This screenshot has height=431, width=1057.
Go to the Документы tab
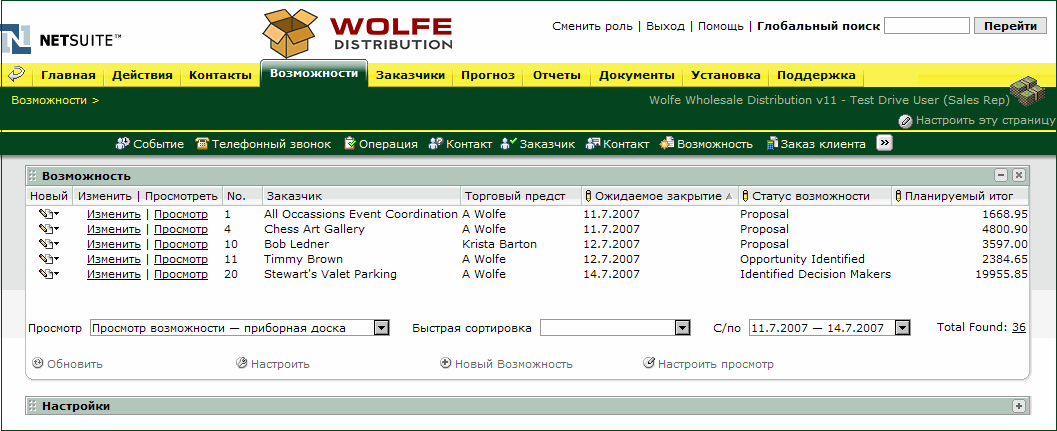coord(636,76)
